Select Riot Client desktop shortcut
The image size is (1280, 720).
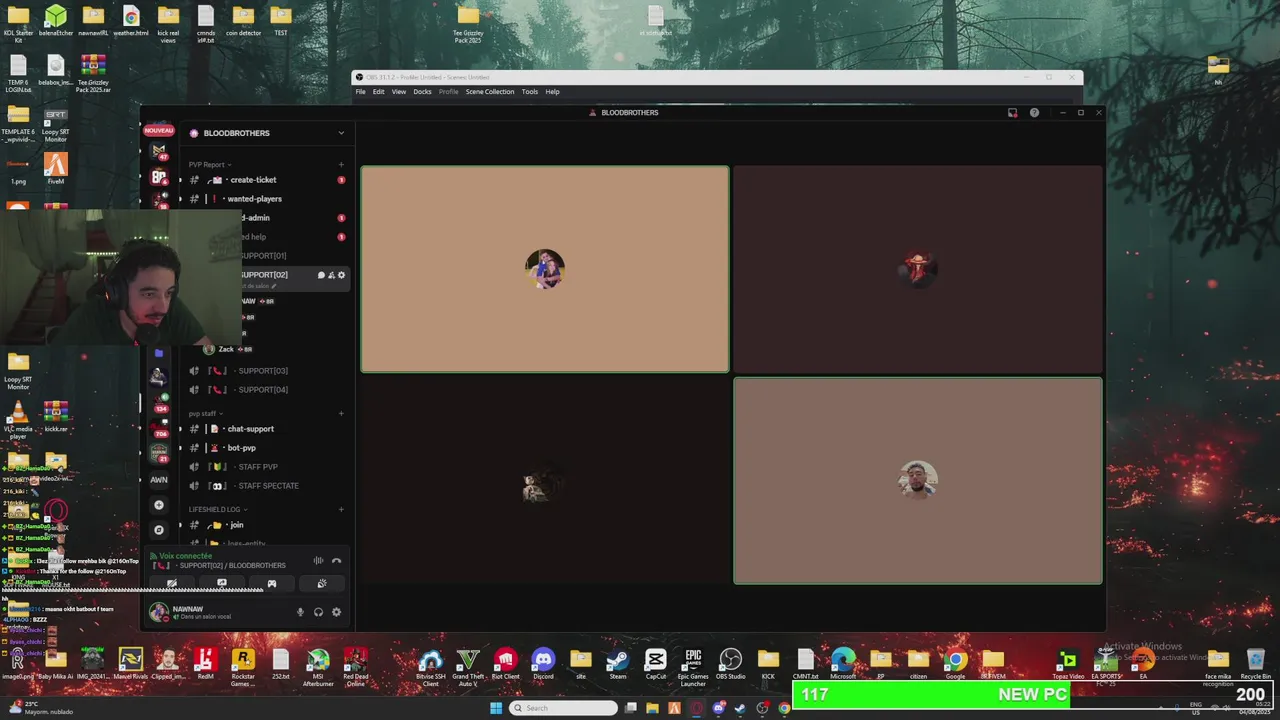pos(506,664)
